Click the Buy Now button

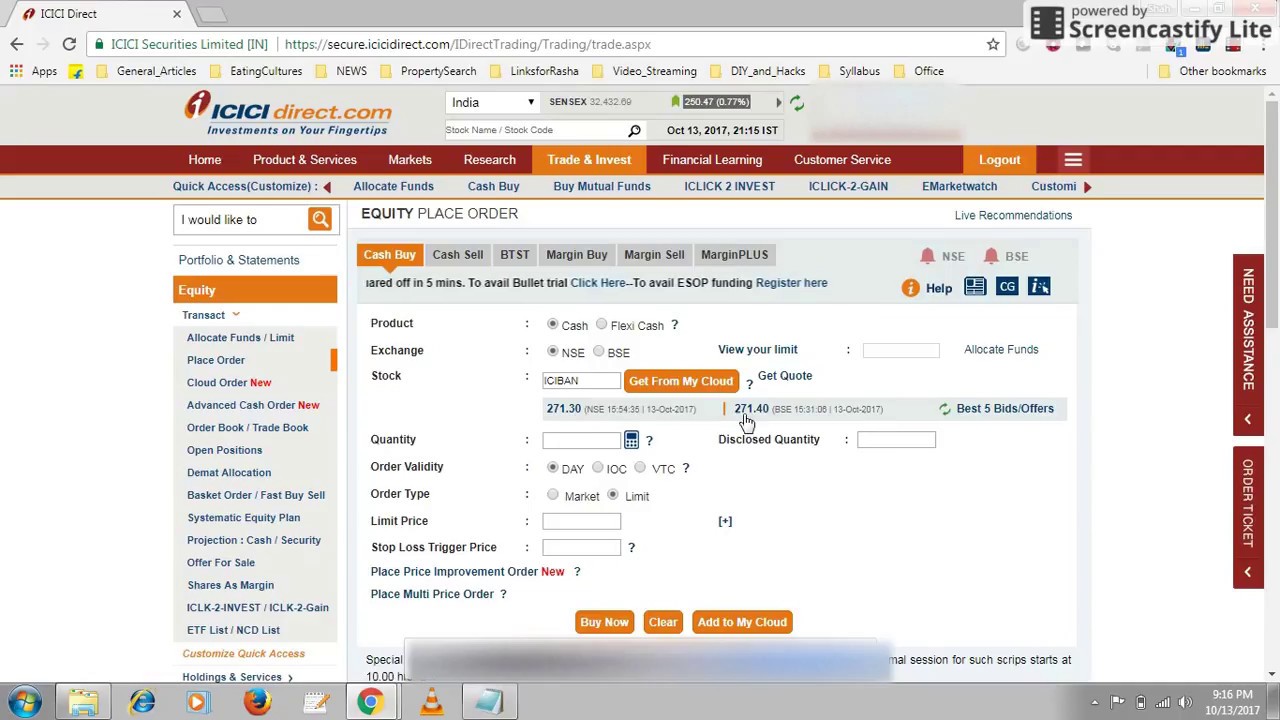[604, 622]
